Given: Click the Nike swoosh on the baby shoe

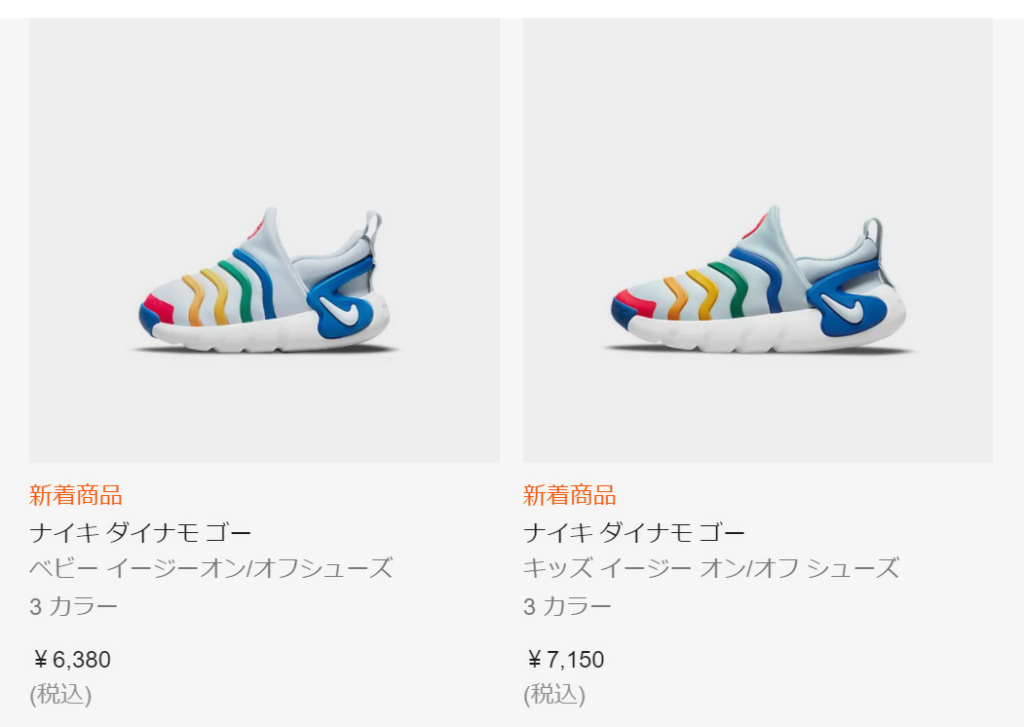Looking at the screenshot, I should (x=341, y=312).
